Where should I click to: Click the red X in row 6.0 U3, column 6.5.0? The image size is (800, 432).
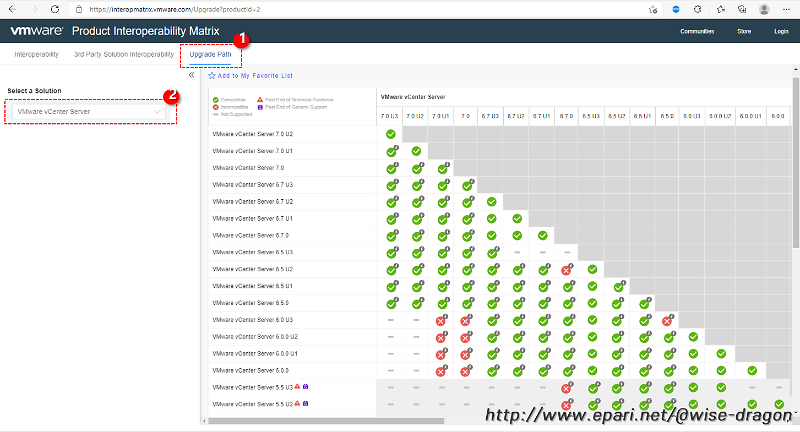pos(667,320)
